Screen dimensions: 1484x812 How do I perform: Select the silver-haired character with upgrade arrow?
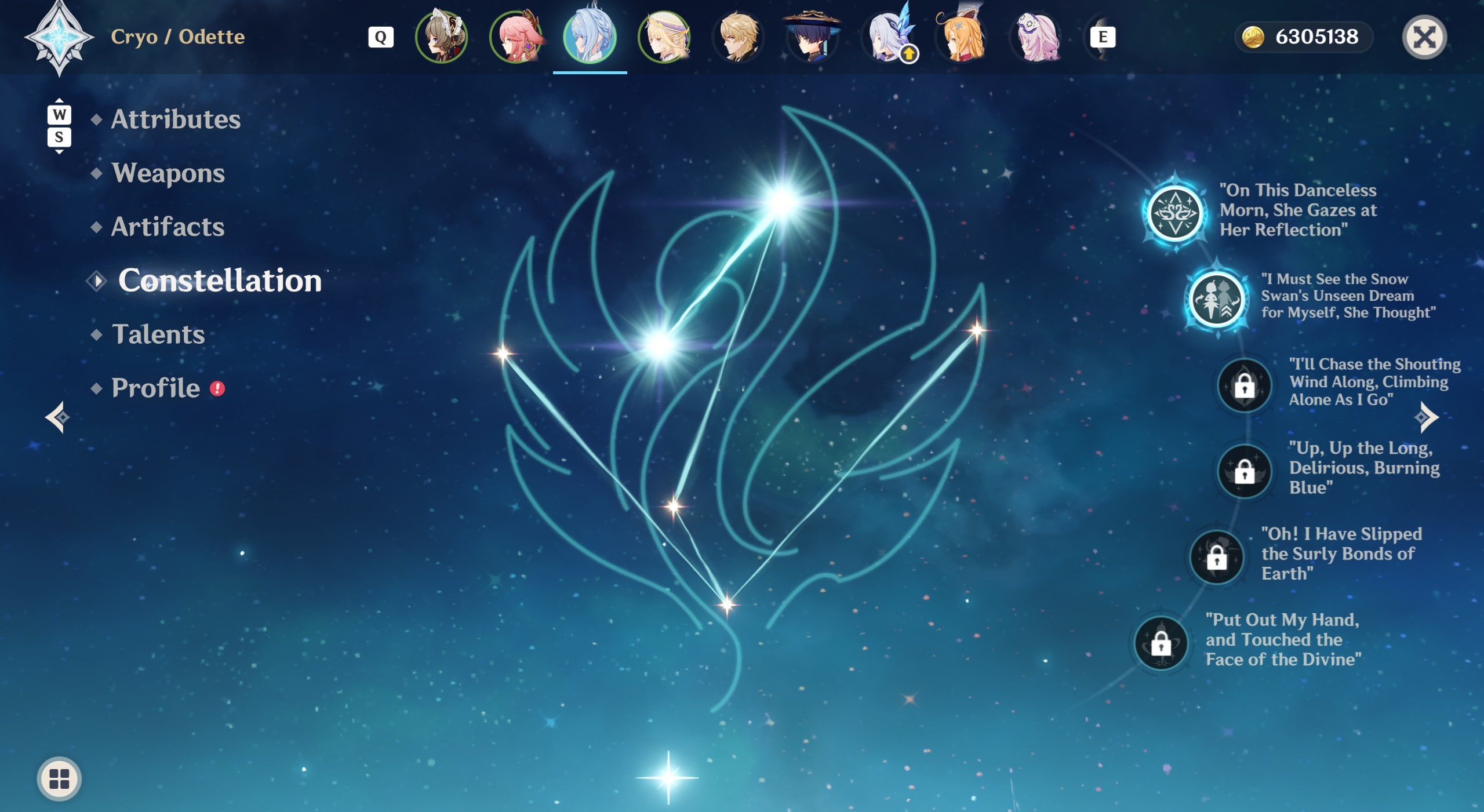[x=887, y=36]
